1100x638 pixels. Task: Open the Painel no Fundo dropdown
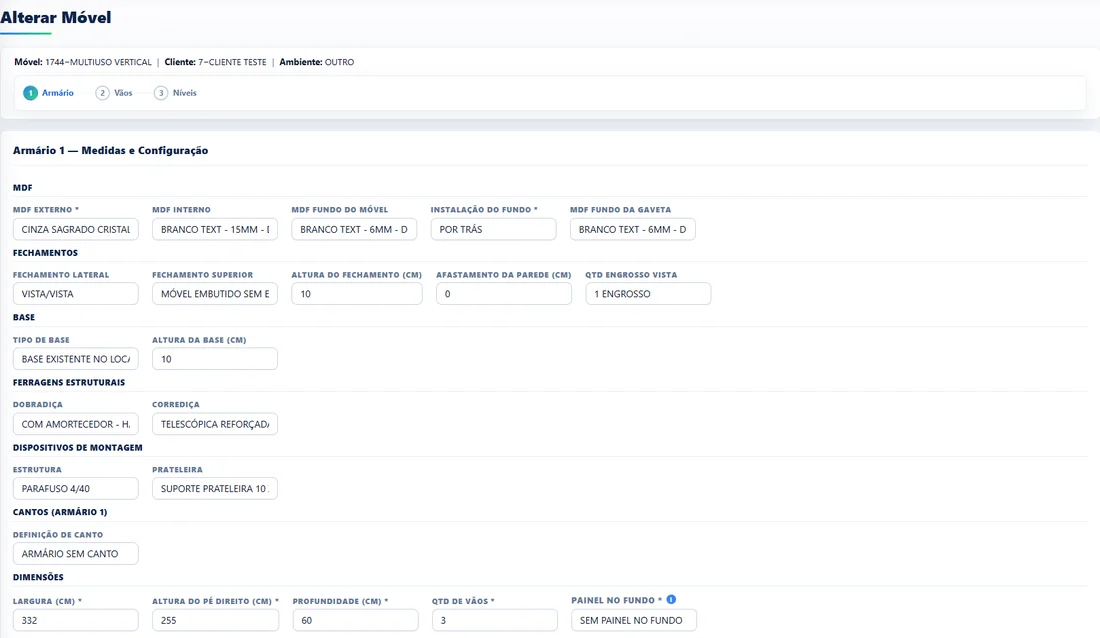point(634,620)
